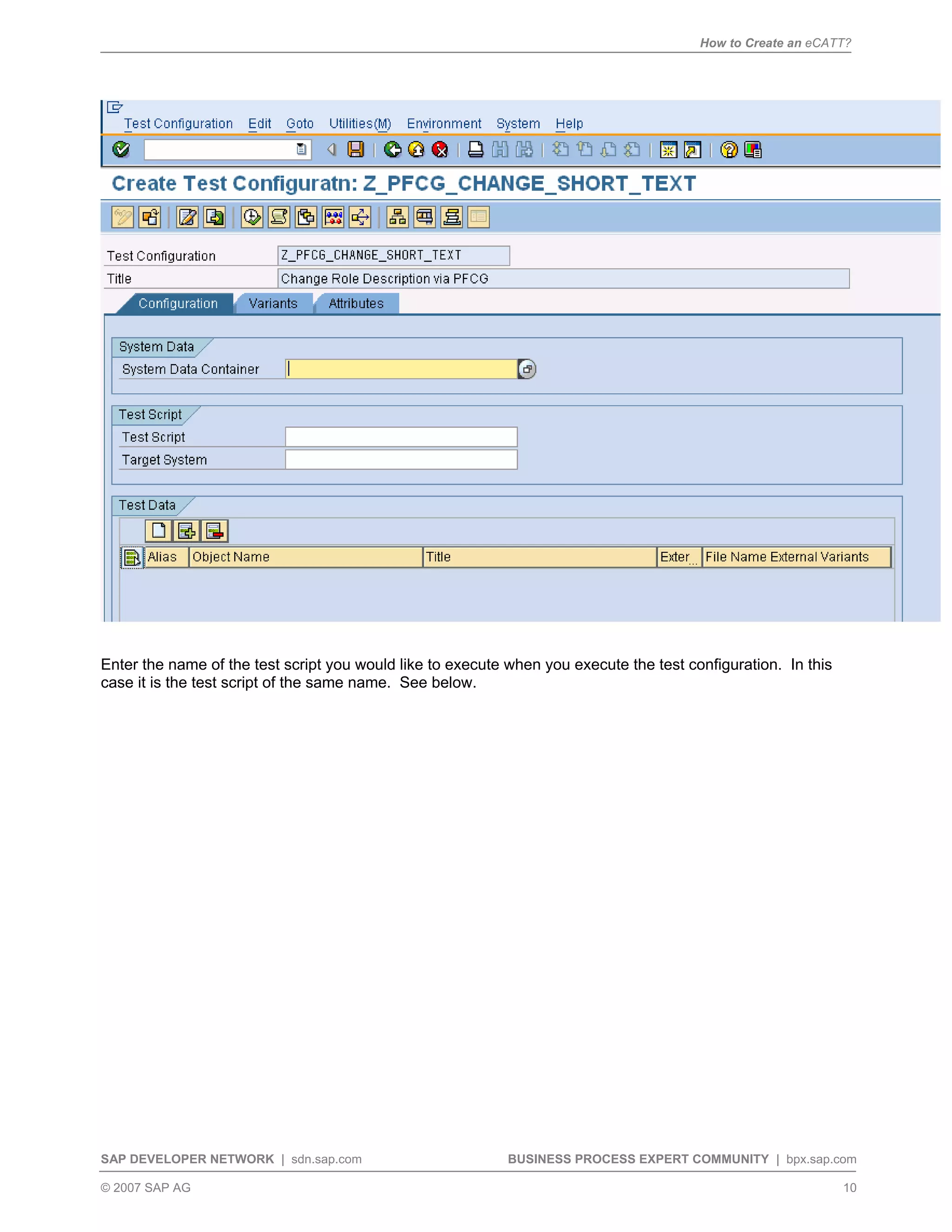The height and width of the screenshot is (1232, 952).
Task: Click the Title field Change Role Description
Action: coord(563,278)
